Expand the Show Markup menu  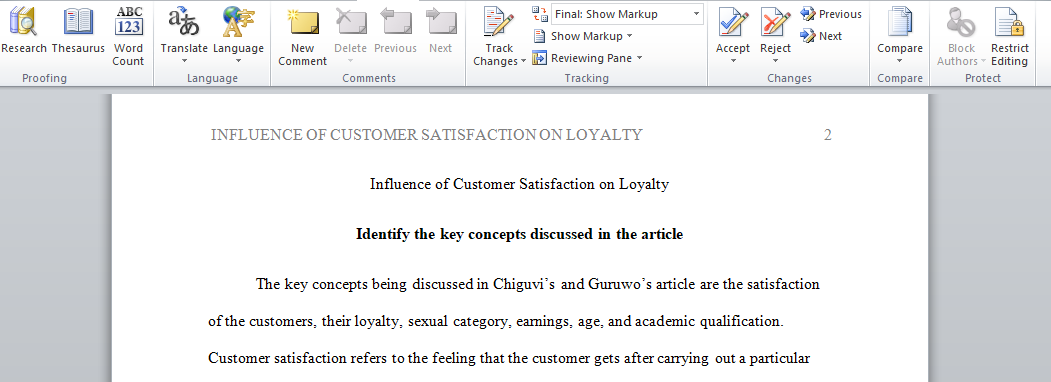point(582,36)
